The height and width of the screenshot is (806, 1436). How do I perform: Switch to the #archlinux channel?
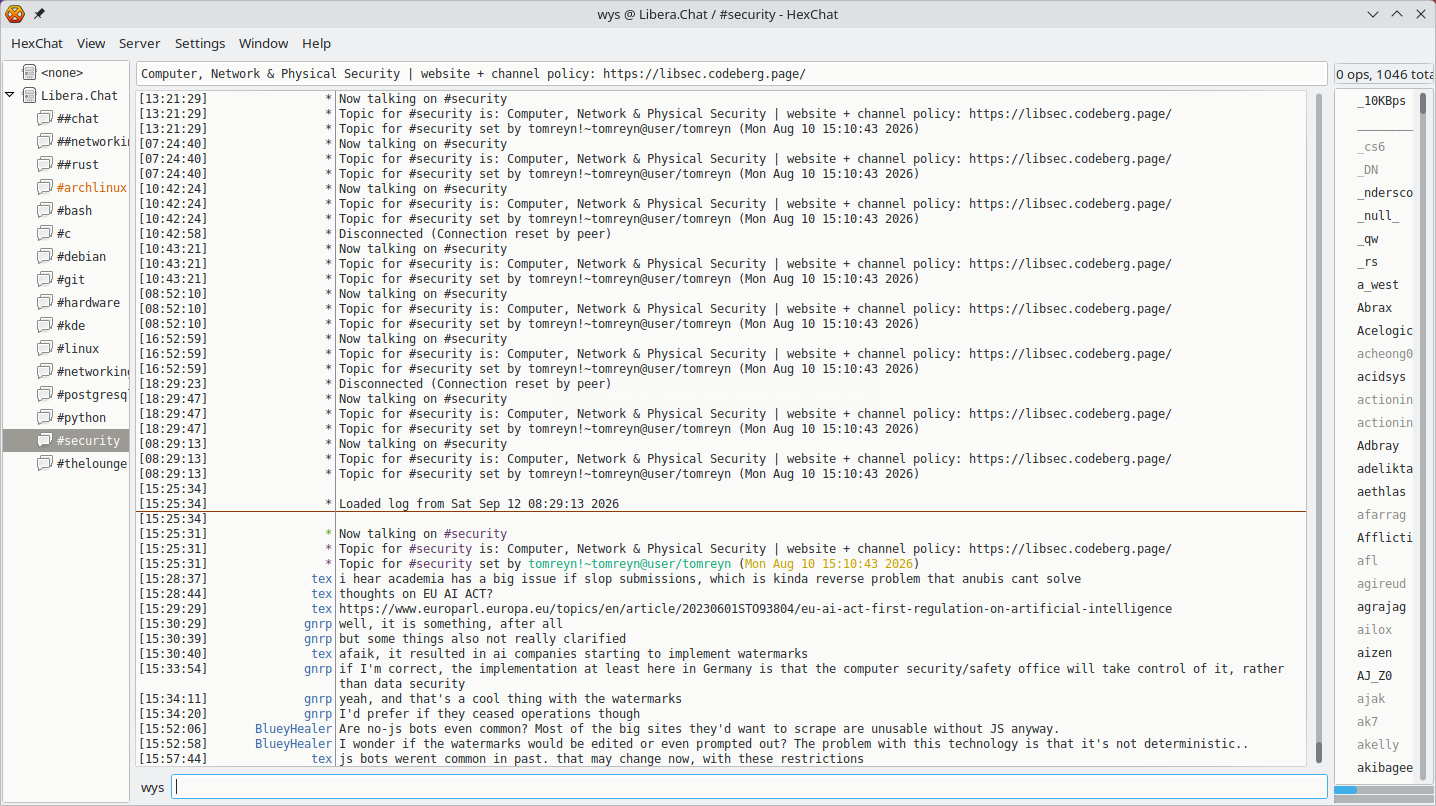(92, 187)
